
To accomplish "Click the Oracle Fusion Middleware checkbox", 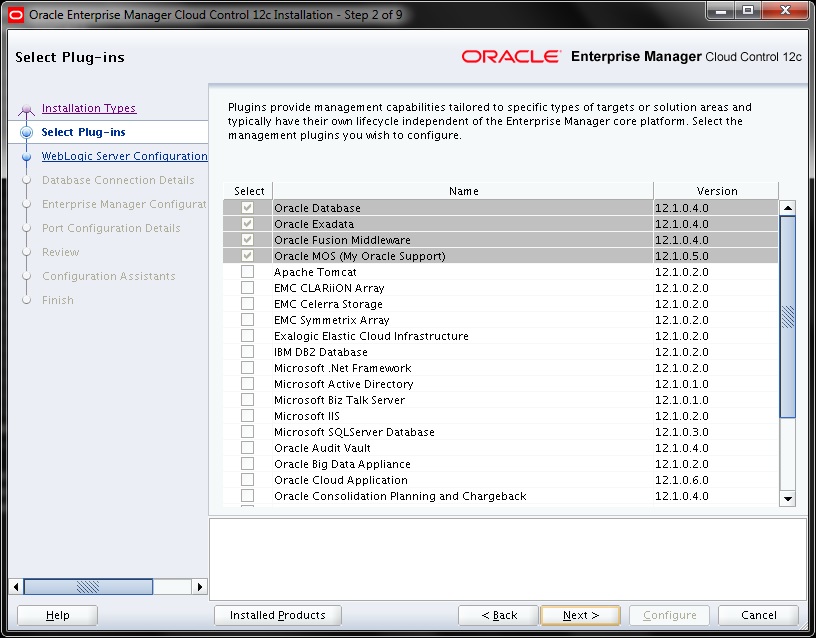I will 248,240.
